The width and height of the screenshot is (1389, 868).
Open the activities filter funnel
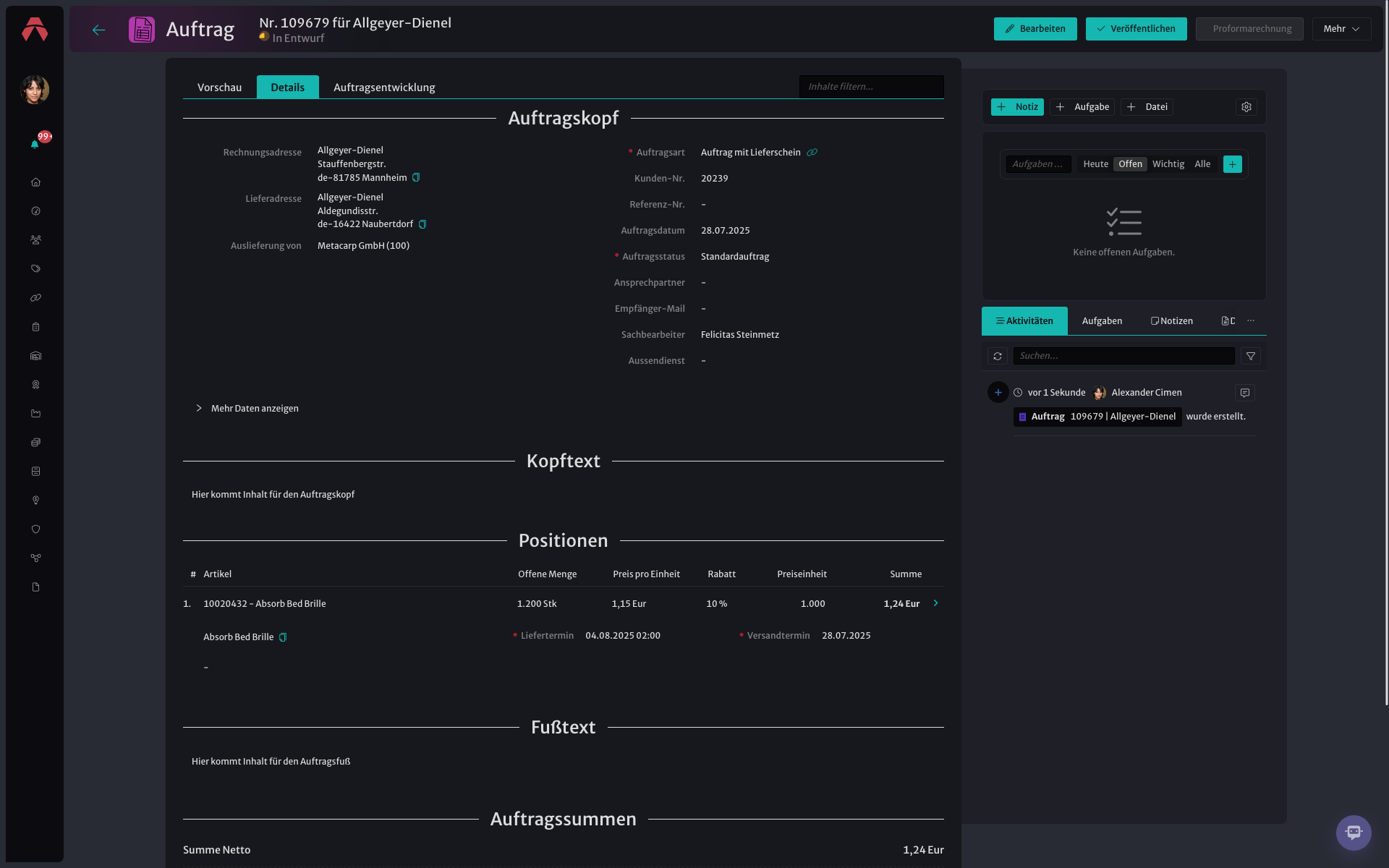tap(1251, 356)
